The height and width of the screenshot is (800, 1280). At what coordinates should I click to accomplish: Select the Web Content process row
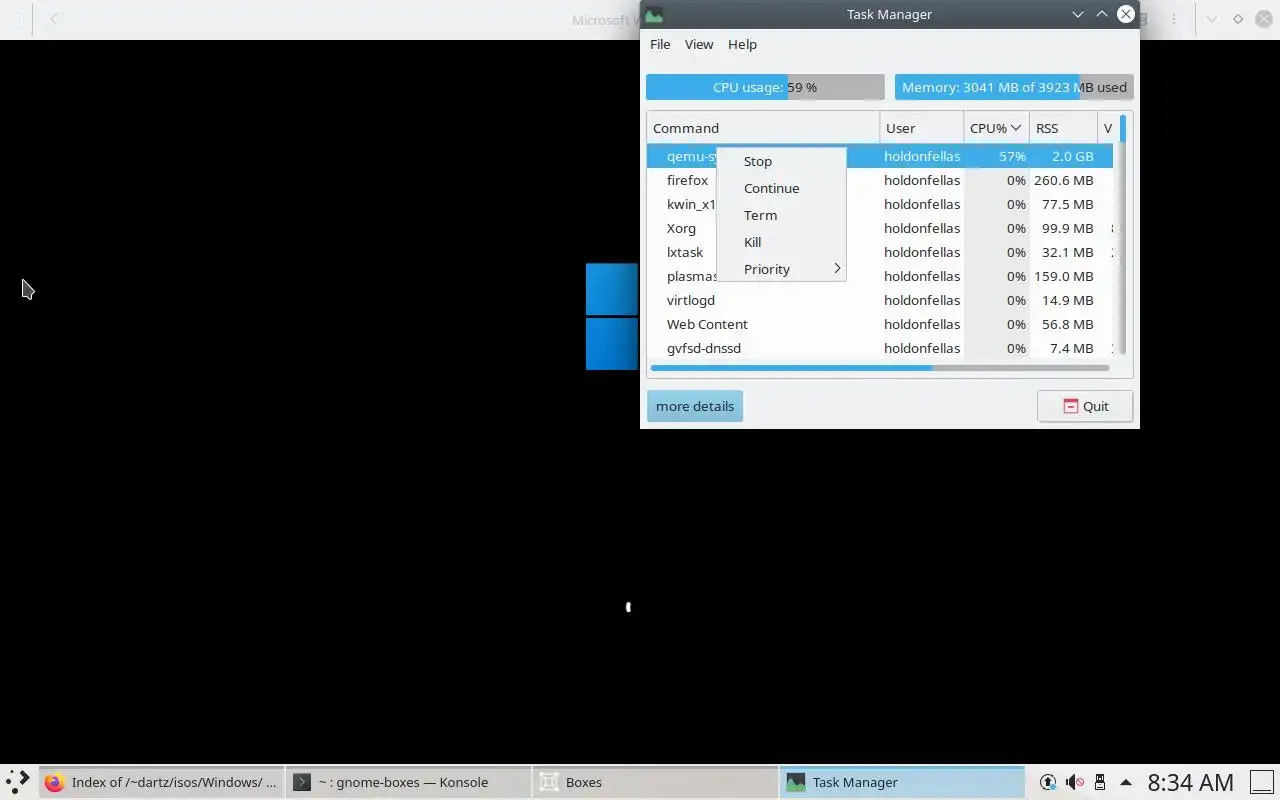(x=880, y=324)
